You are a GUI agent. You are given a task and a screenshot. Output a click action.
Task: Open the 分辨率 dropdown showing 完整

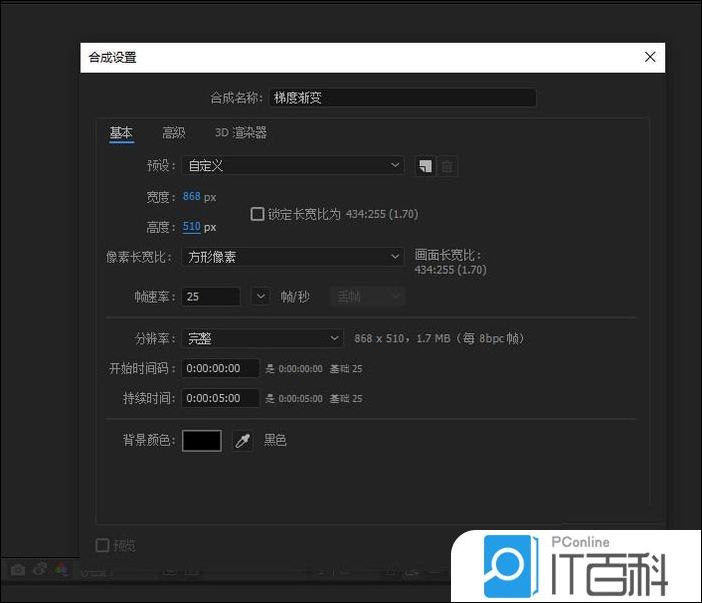pyautogui.click(x=263, y=338)
